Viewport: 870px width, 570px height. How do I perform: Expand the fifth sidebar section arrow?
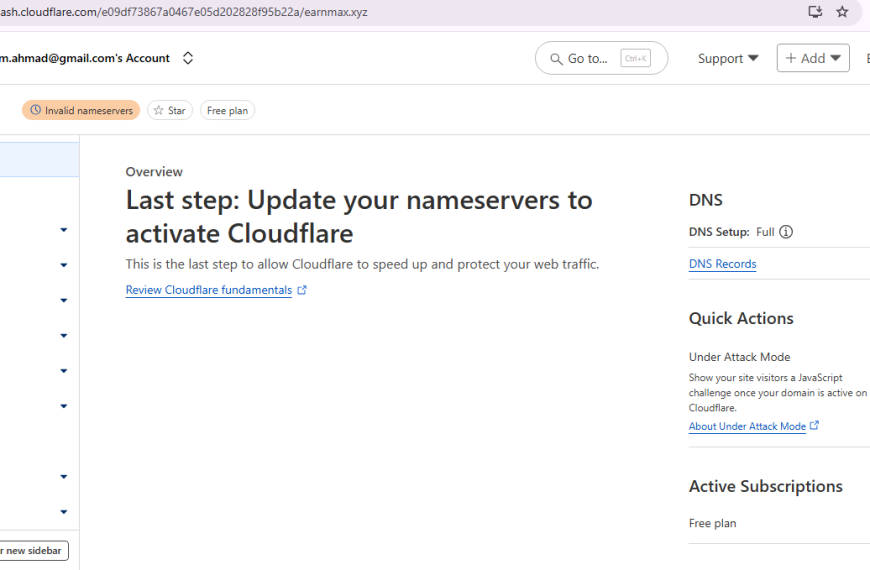[x=64, y=371]
